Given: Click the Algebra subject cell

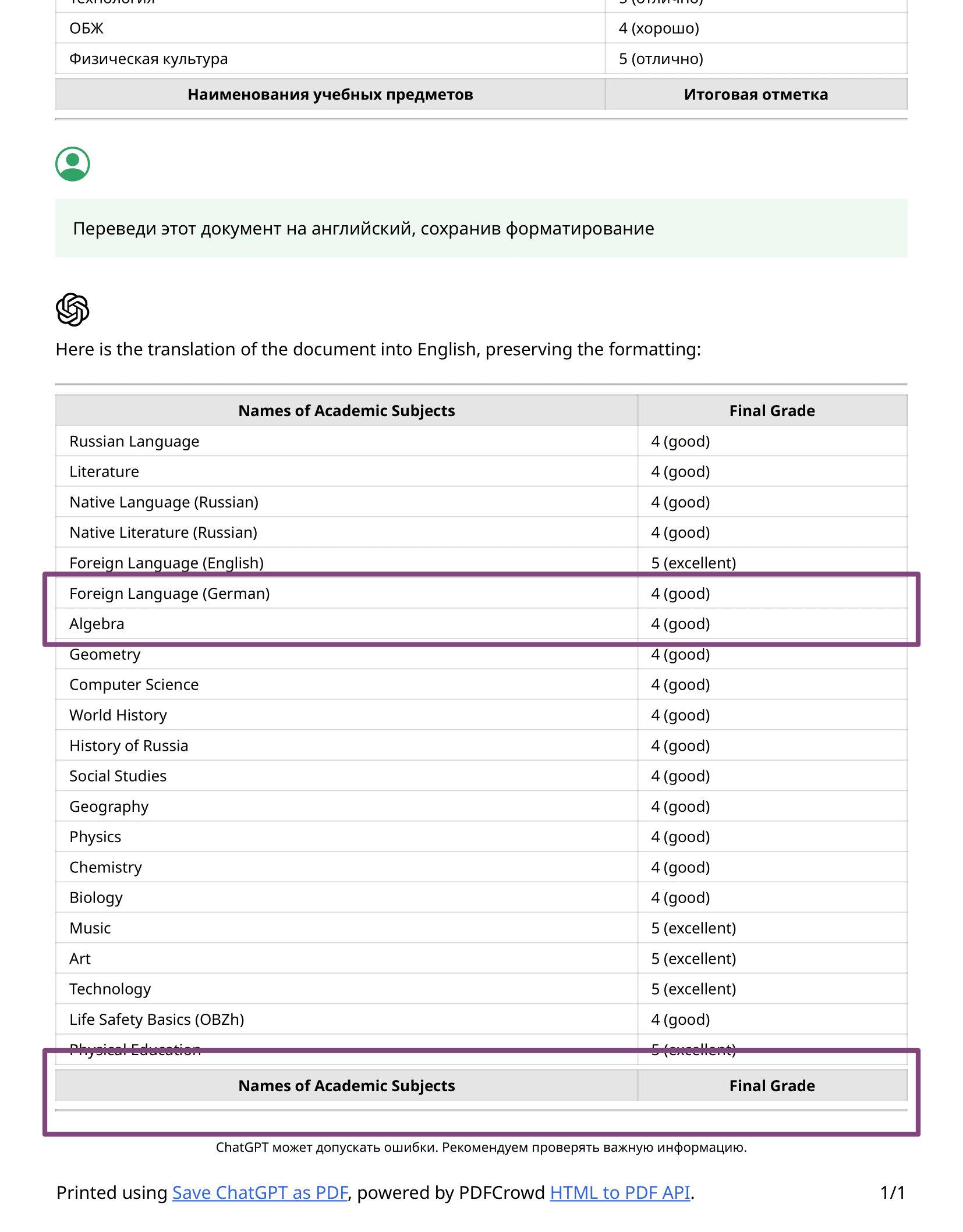Looking at the screenshot, I should 97,624.
